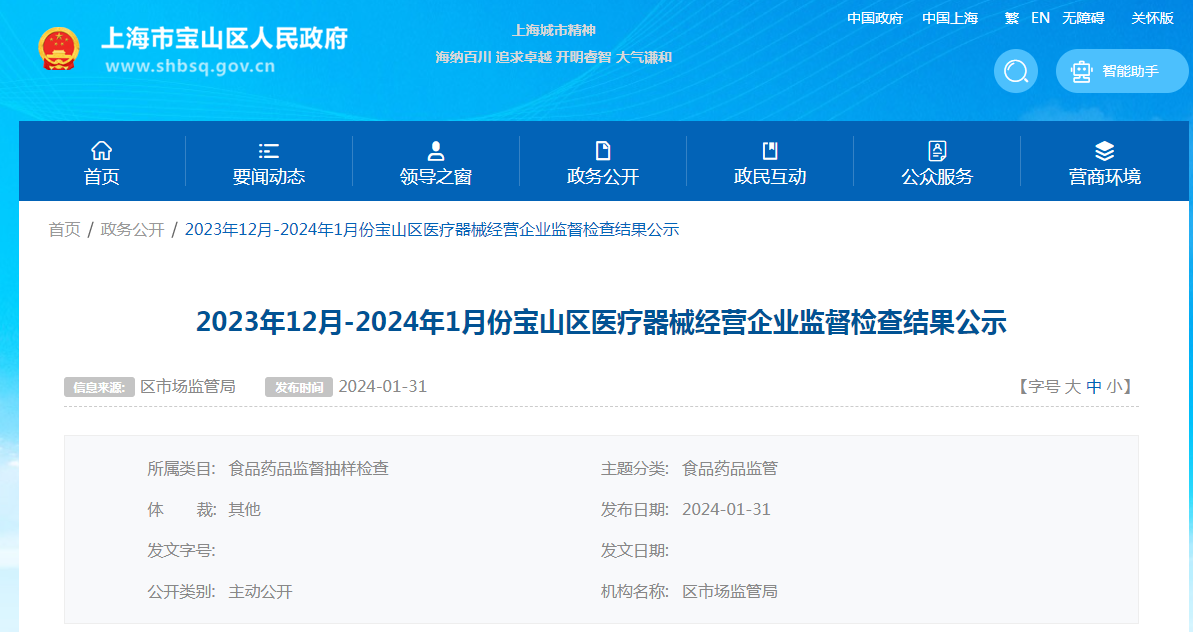The image size is (1193, 632).
Task: Go to 首页 in the breadcrumb
Action: pyautogui.click(x=65, y=230)
